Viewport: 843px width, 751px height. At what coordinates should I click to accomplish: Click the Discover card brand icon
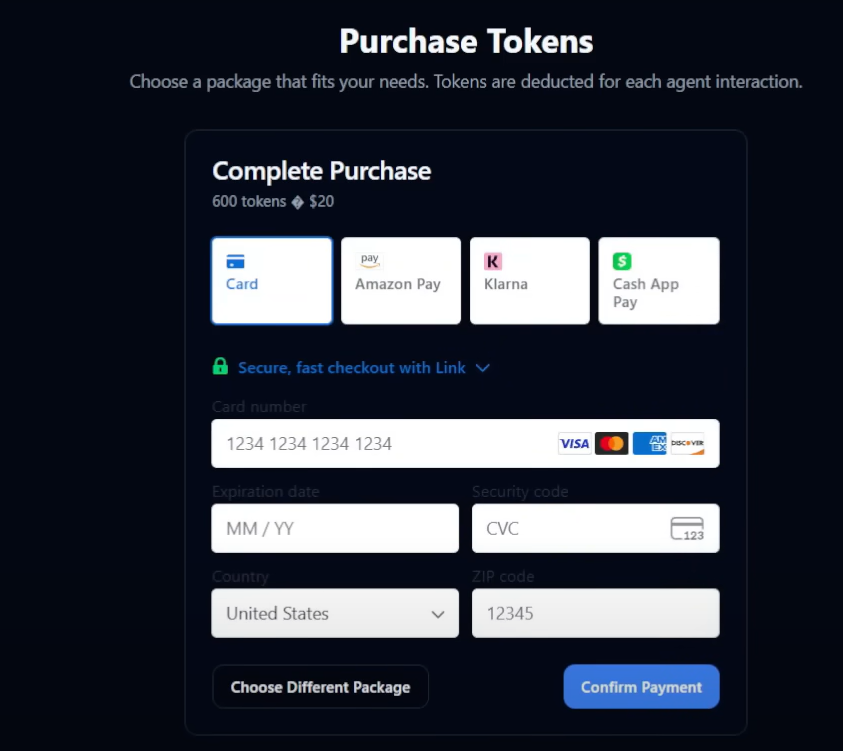point(688,443)
